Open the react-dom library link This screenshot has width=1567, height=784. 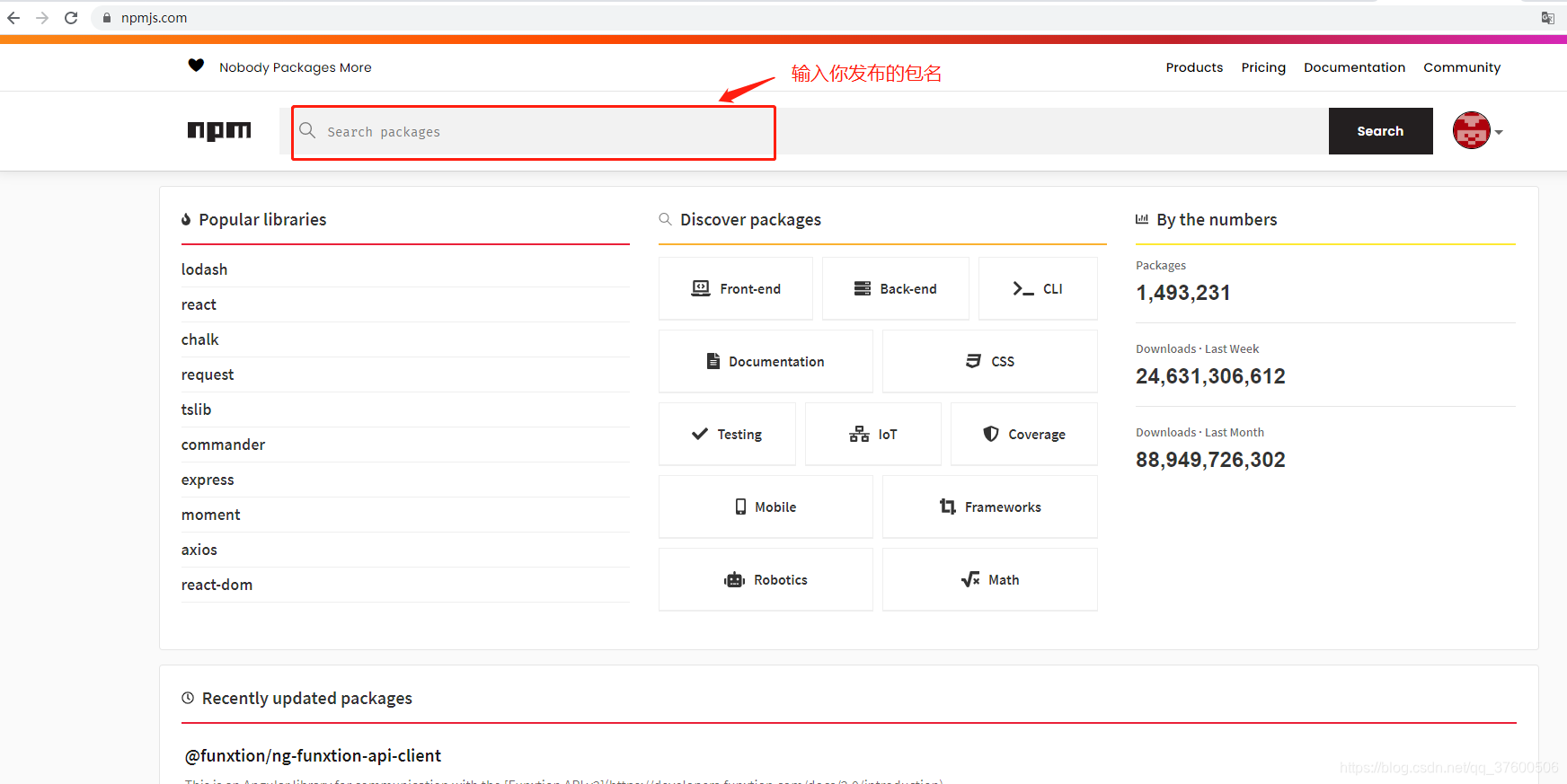coord(217,585)
